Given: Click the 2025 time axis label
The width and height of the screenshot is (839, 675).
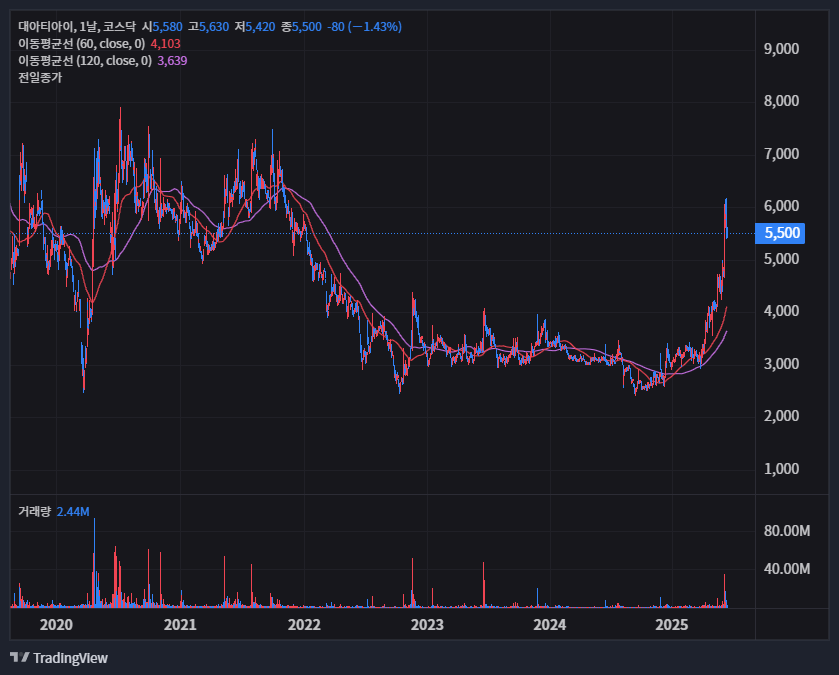Looking at the screenshot, I should tap(672, 625).
